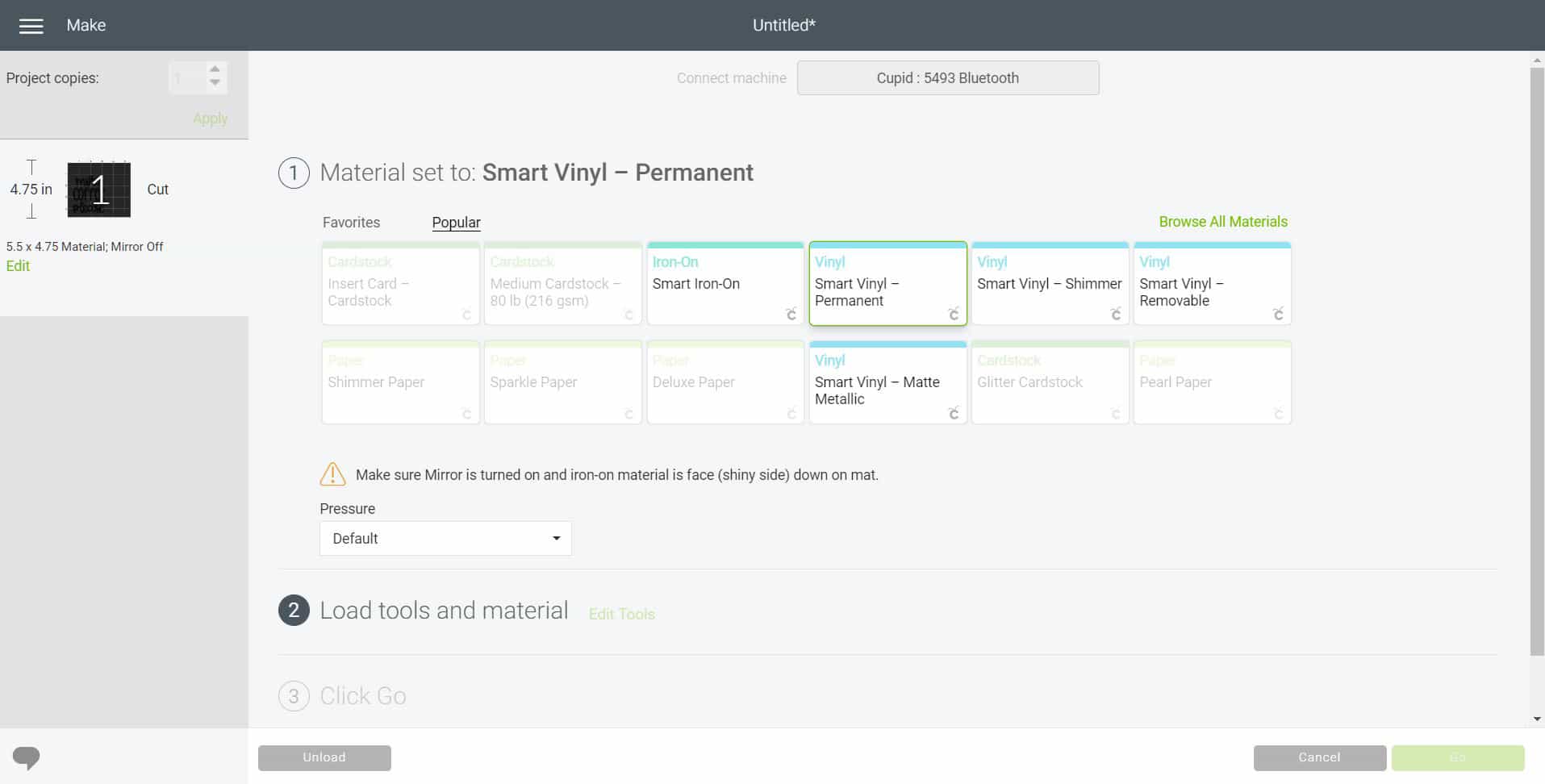Click the Cricut logo on Smart Iron-On tile
Viewport: 1545px width, 784px height.
click(791, 314)
